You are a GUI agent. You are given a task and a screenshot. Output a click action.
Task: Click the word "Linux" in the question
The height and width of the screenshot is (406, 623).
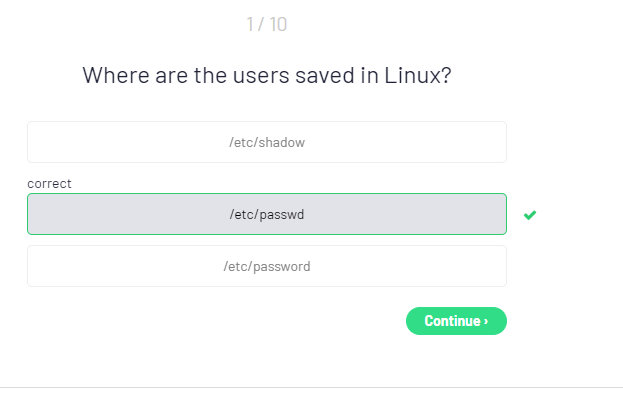413,75
